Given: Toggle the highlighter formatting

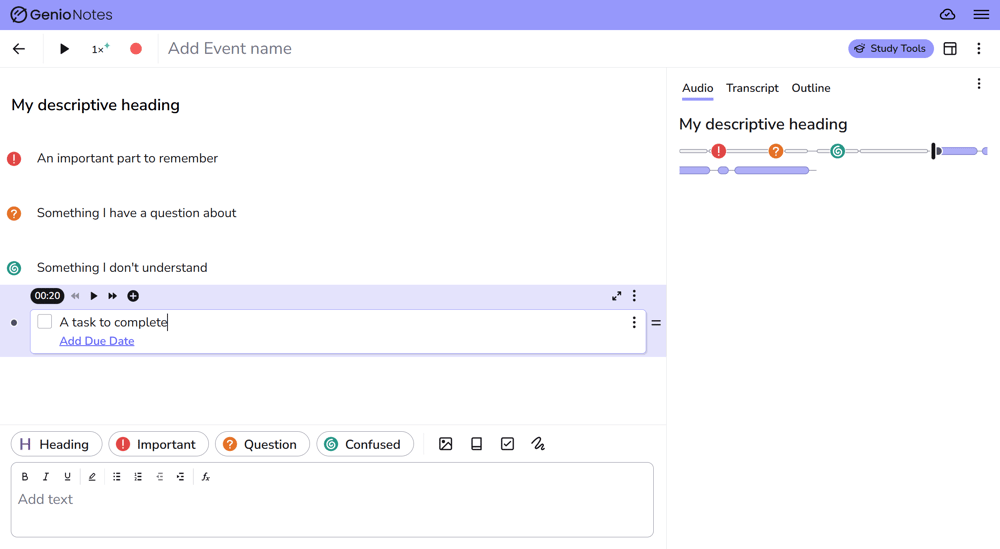Looking at the screenshot, I should click(92, 477).
